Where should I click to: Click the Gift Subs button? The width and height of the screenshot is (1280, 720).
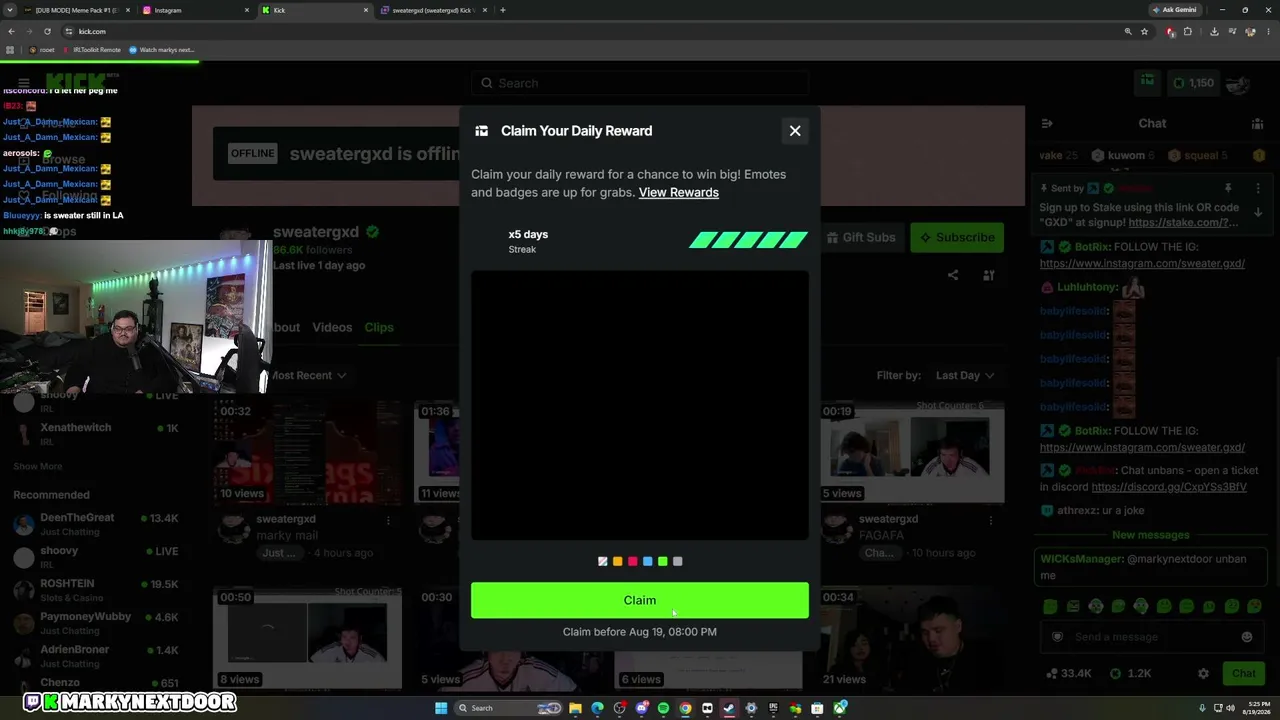coord(860,237)
